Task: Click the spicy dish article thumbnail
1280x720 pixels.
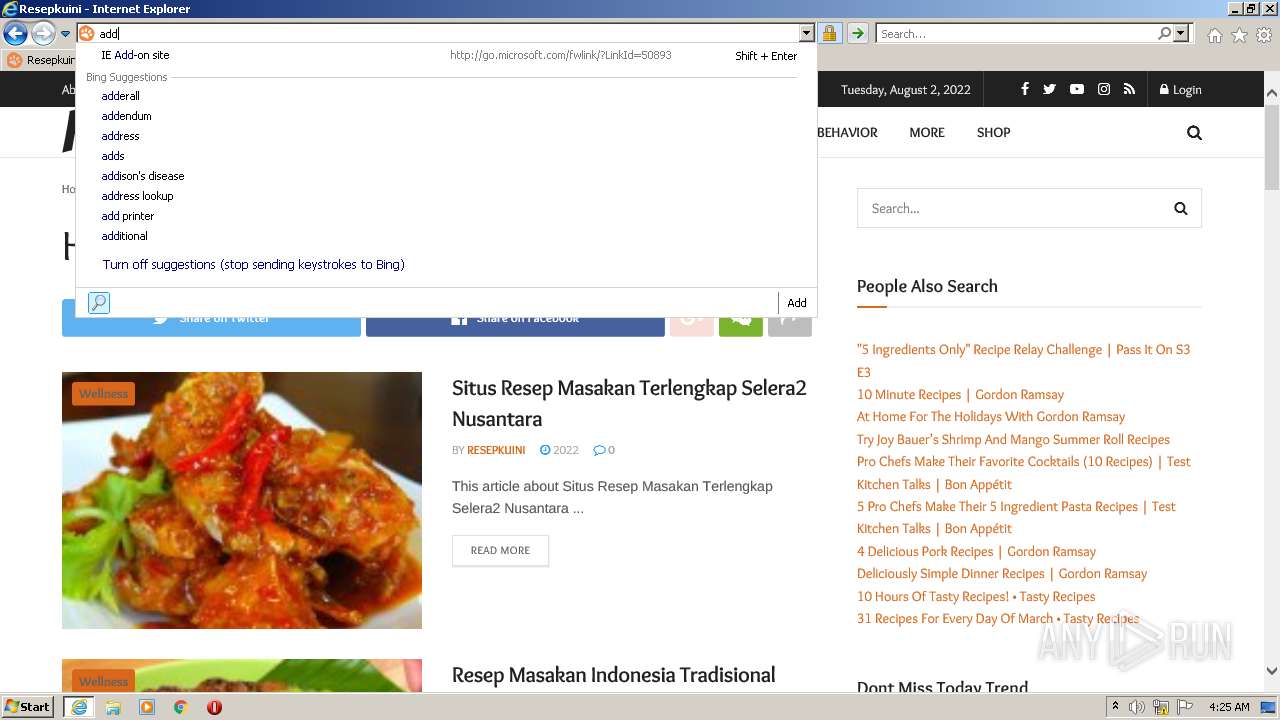Action: click(242, 500)
